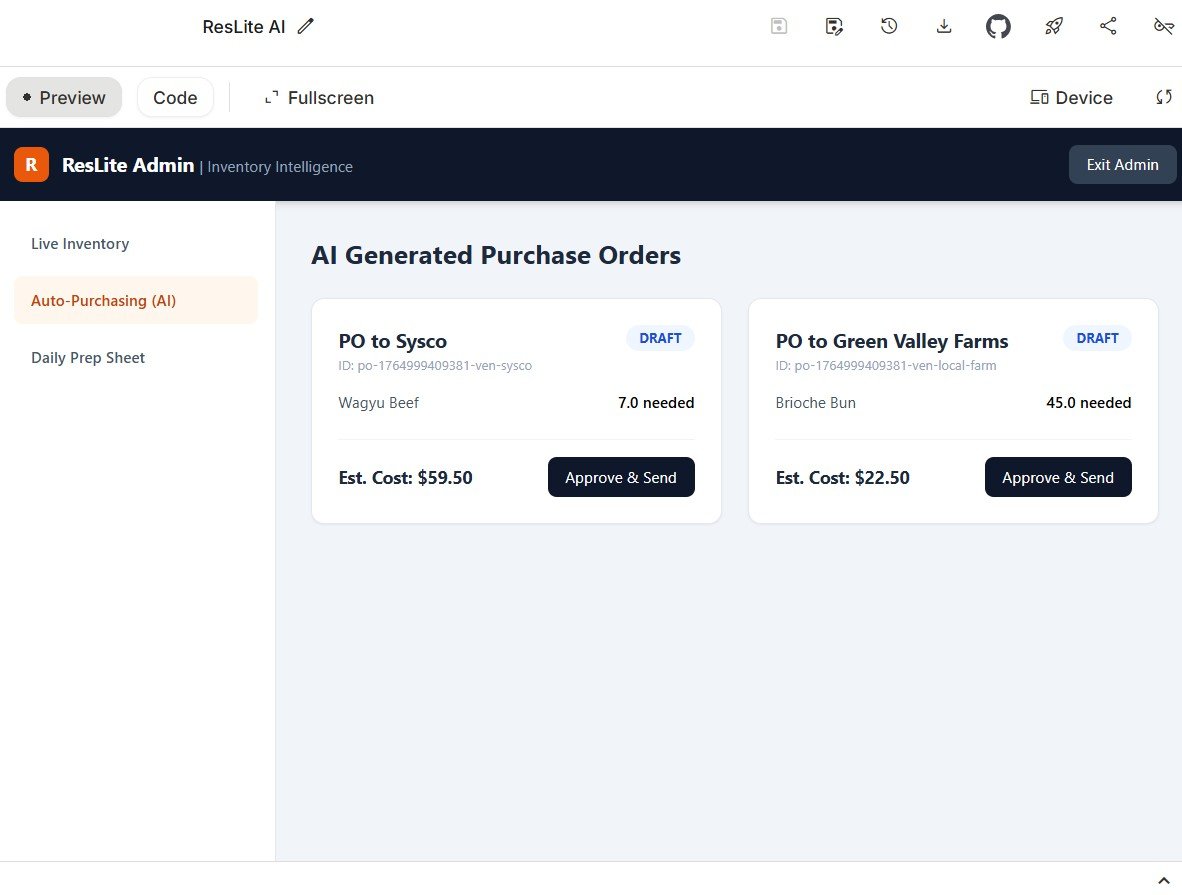Viewport: 1182px width, 895px height.
Task: Click 'Est. Cost: $22.50'
Action: pos(843,477)
